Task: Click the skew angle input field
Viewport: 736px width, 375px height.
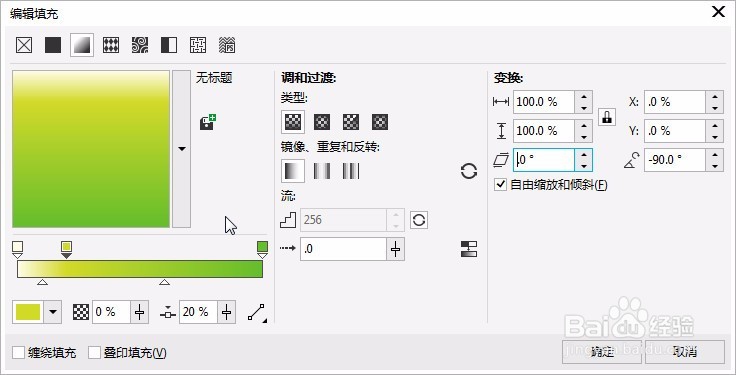Action: 544,160
